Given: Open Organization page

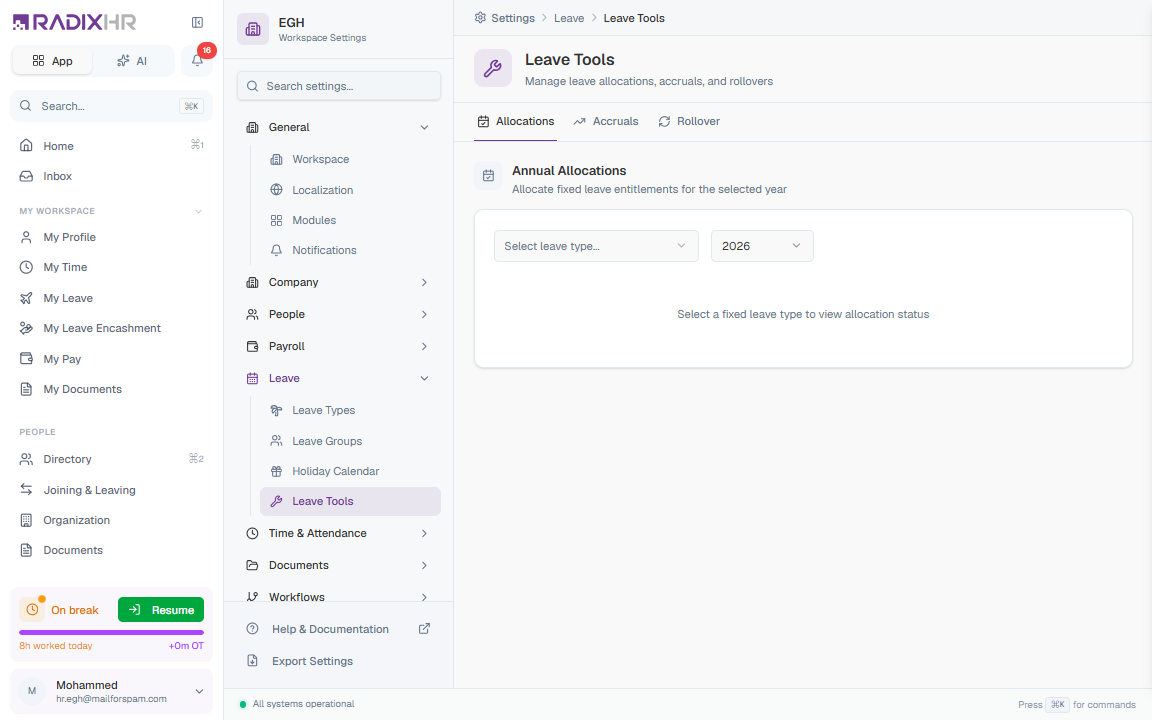Looking at the screenshot, I should 112,520.
